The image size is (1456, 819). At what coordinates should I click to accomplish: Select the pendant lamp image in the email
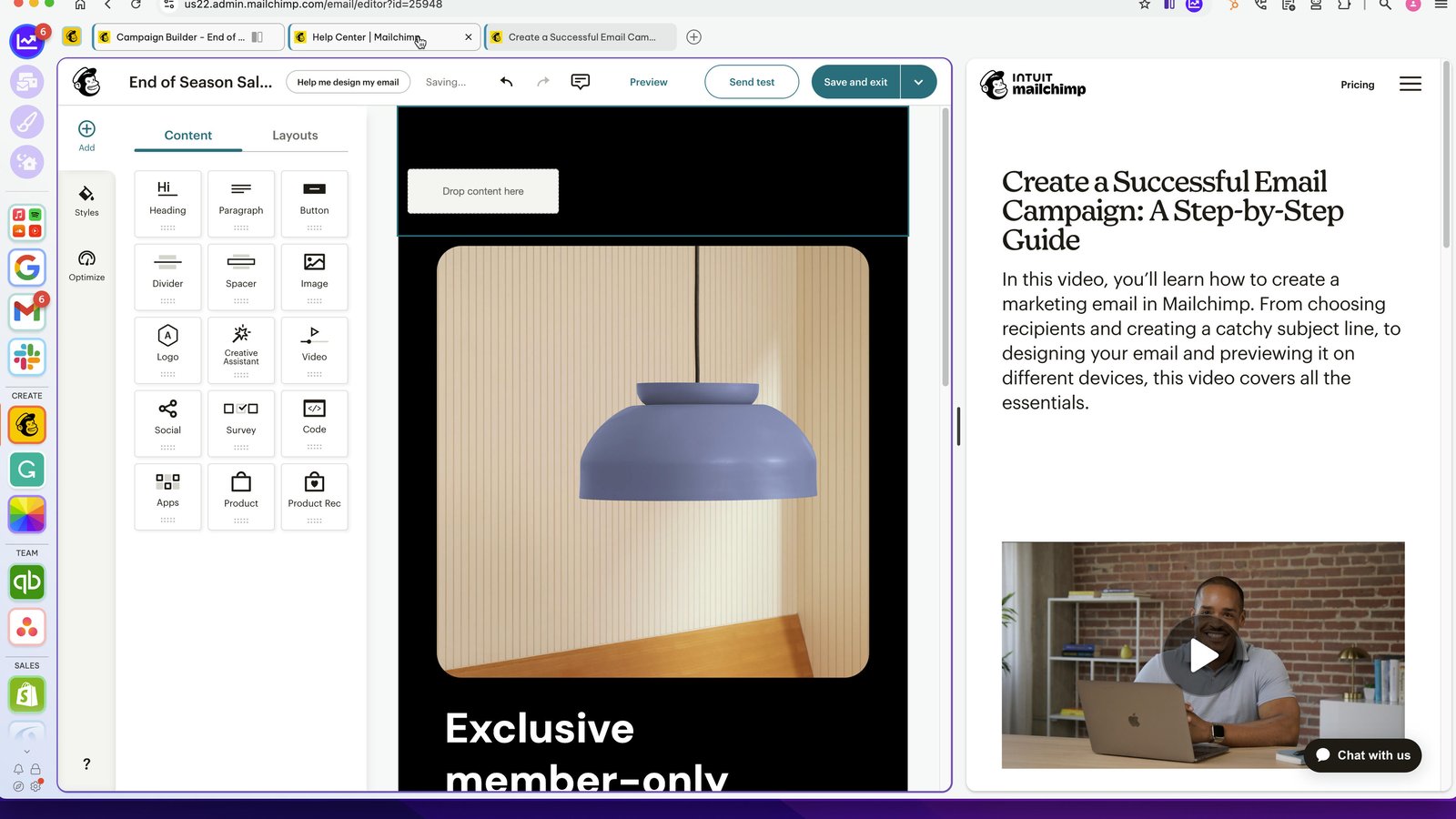coord(652,461)
